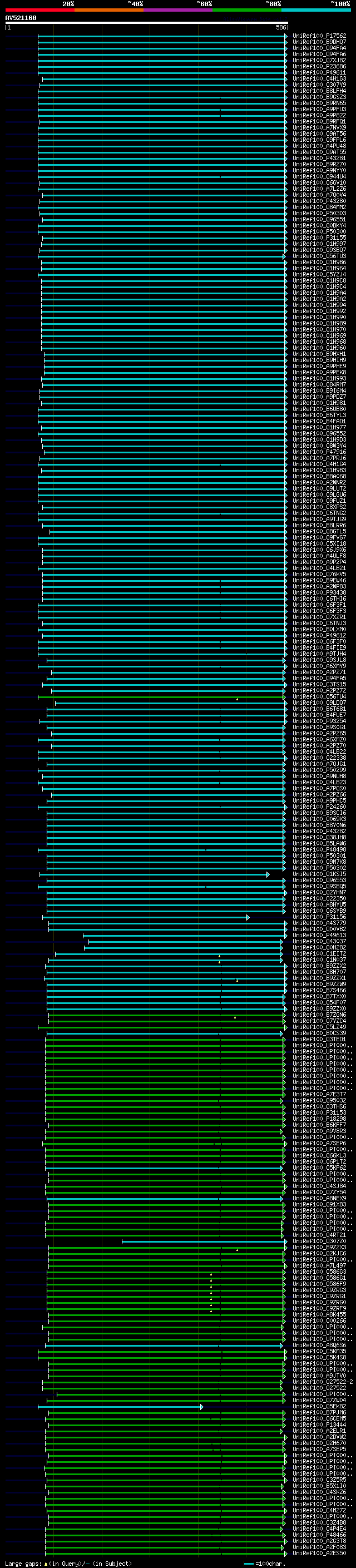This screenshot has height=1568, width=356.
Task: Click the white query sequence bar
Action: pos(147,23)
